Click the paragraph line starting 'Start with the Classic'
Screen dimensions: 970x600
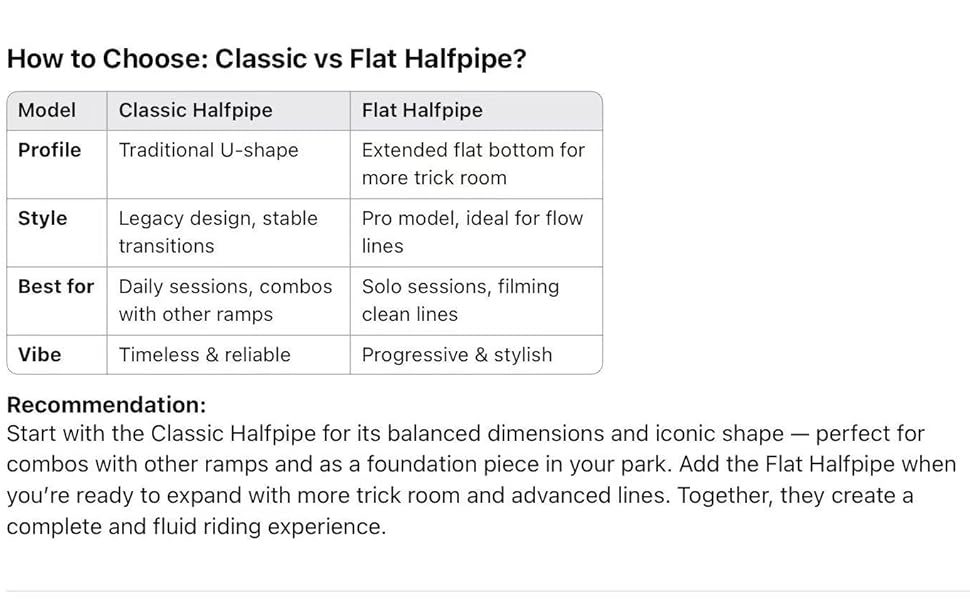[465, 434]
